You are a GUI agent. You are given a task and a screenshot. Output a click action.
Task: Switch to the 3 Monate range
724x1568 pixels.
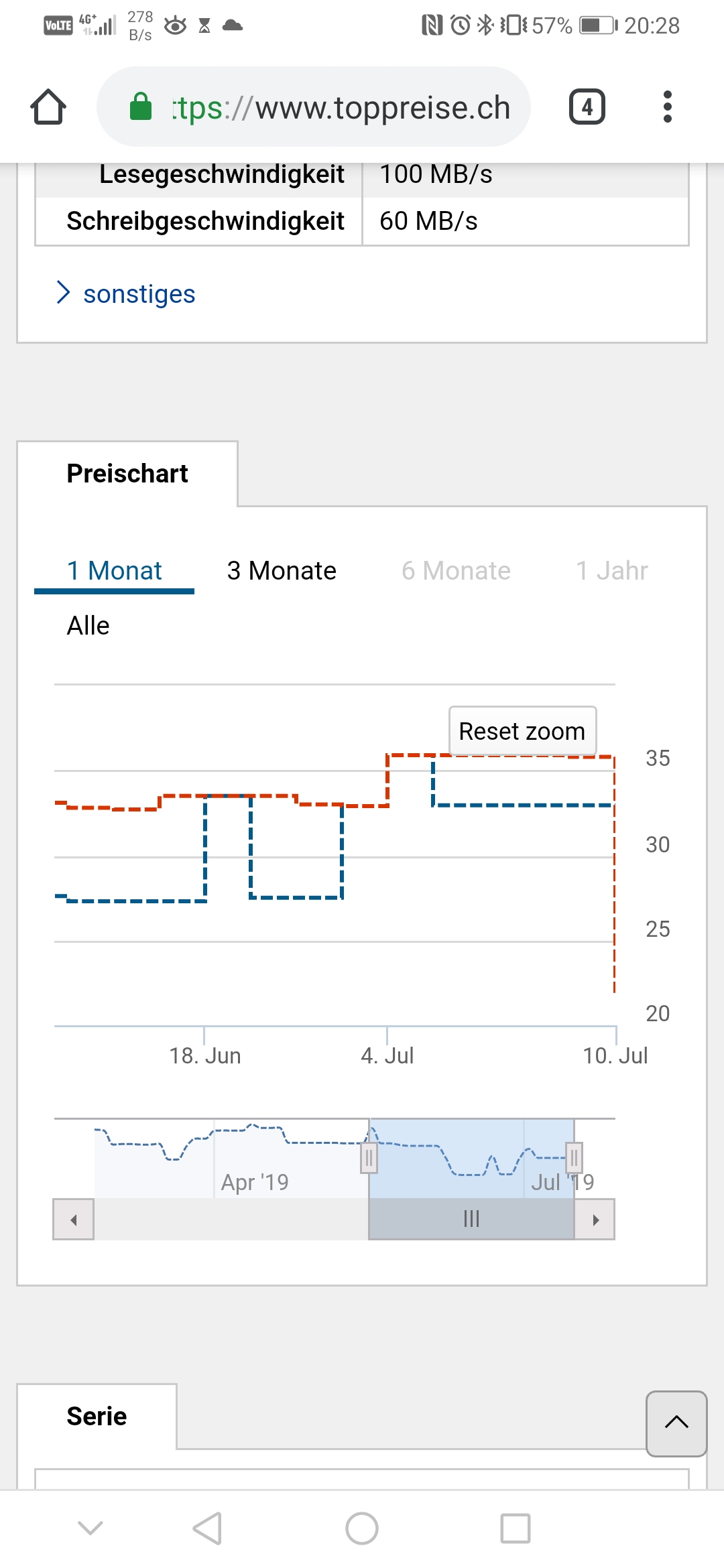coord(282,571)
